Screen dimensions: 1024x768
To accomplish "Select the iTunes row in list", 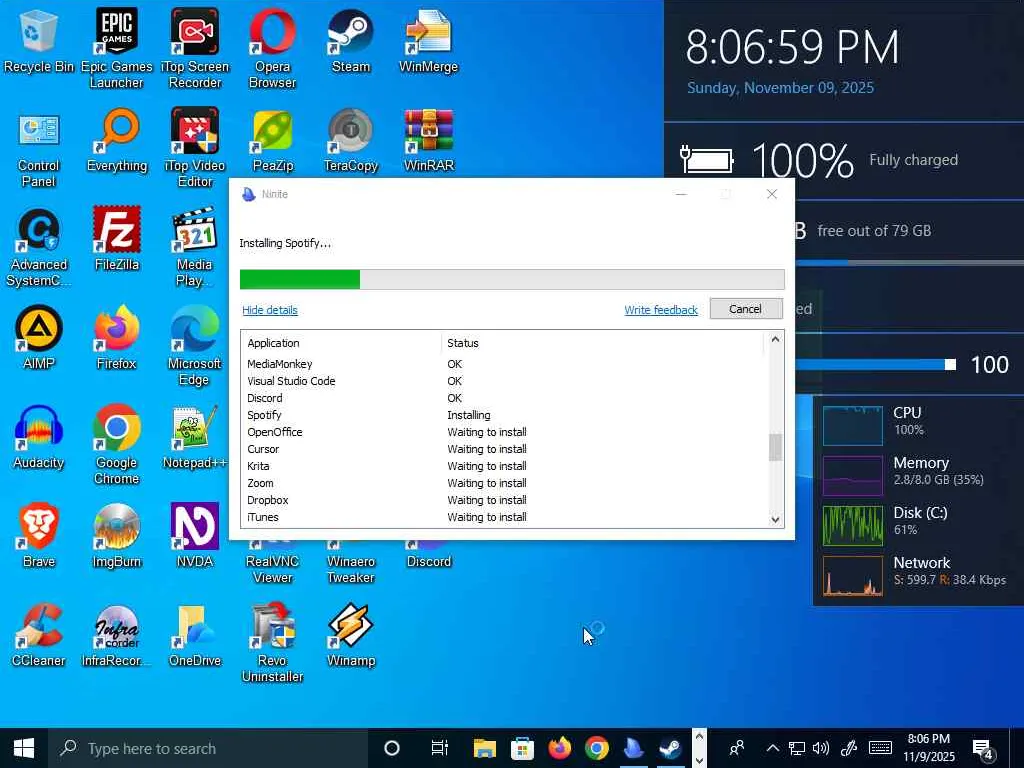I will coord(504,517).
